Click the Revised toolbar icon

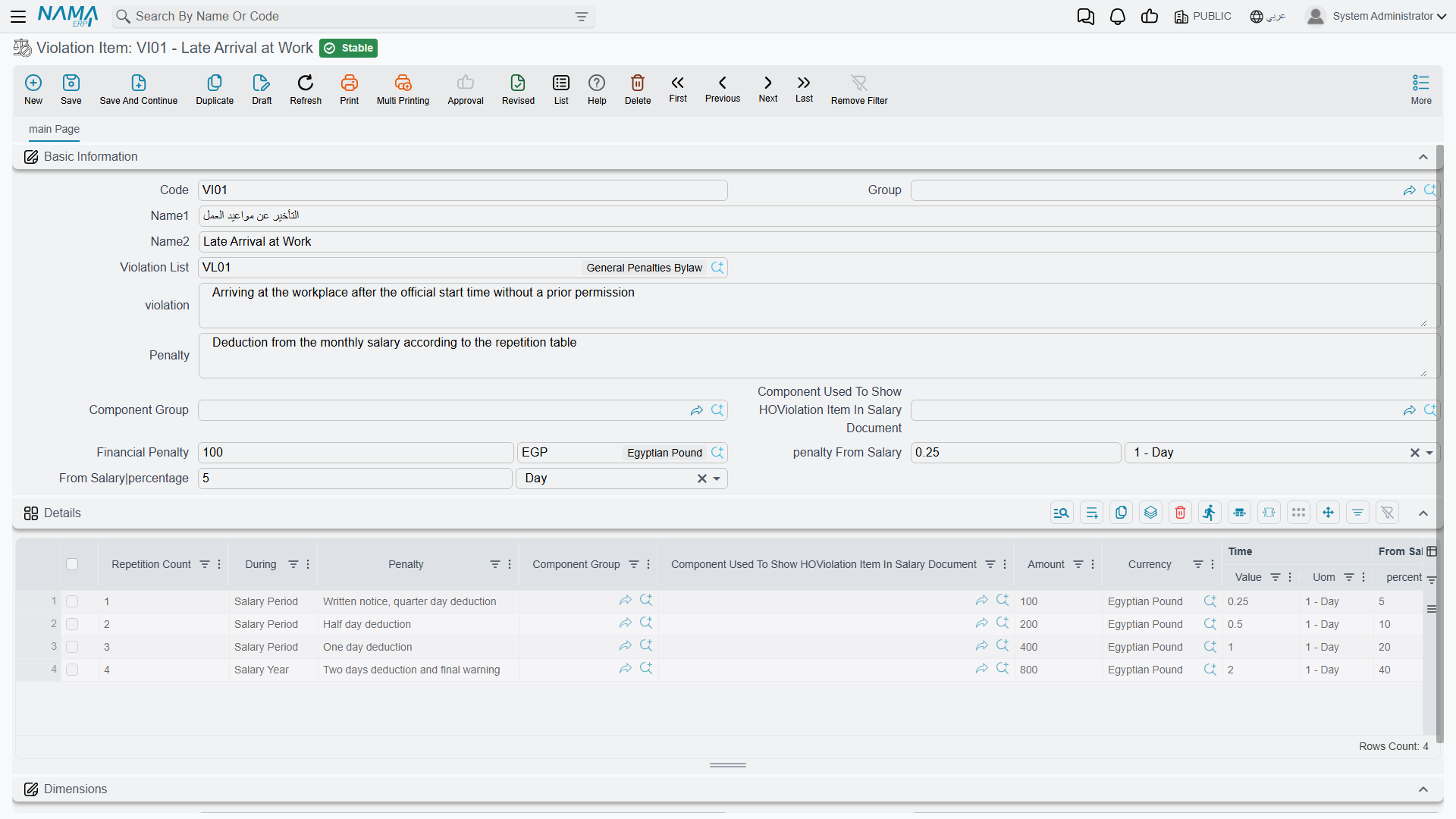coord(518,89)
